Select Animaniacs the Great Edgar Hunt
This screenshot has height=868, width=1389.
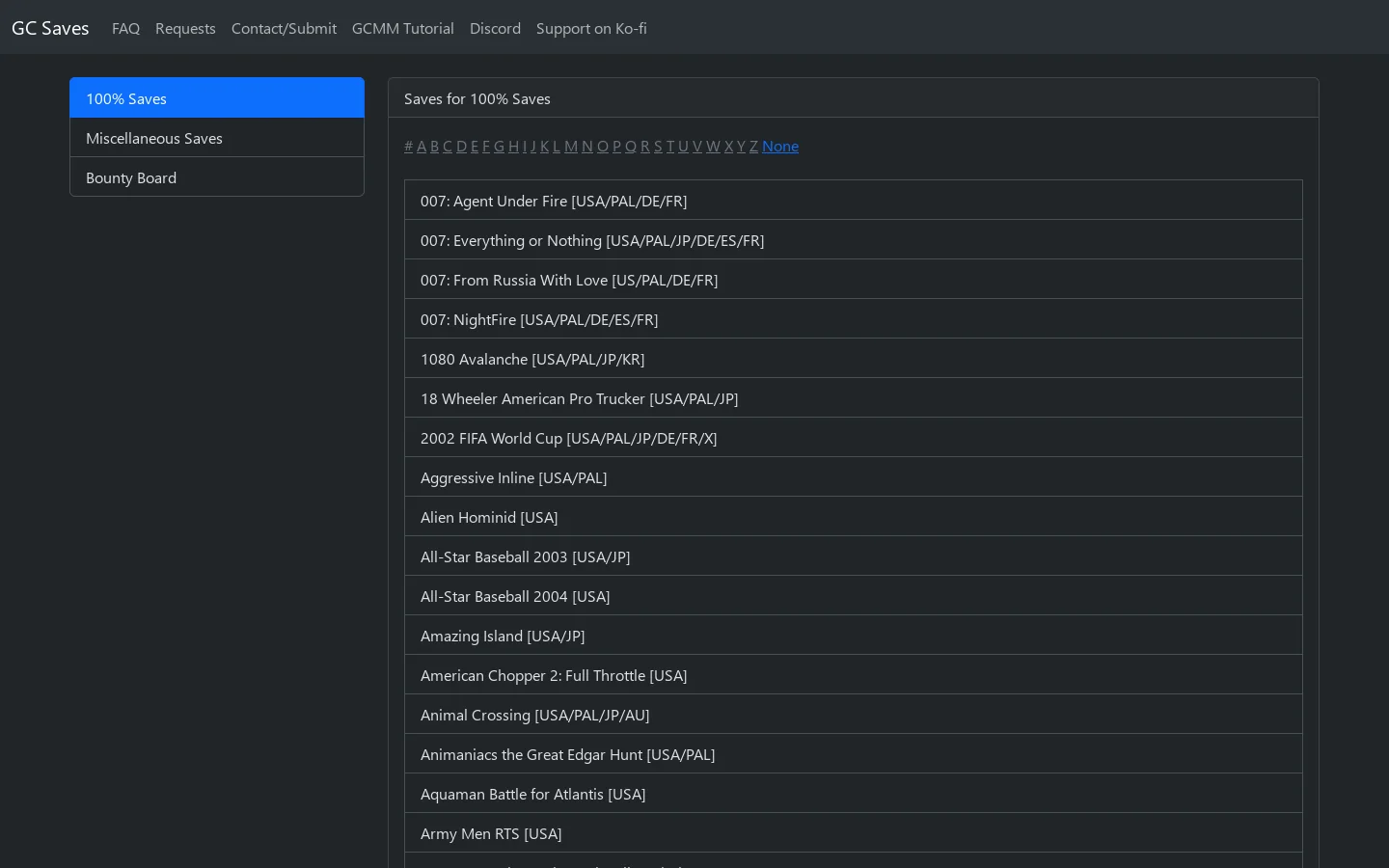coord(854,754)
